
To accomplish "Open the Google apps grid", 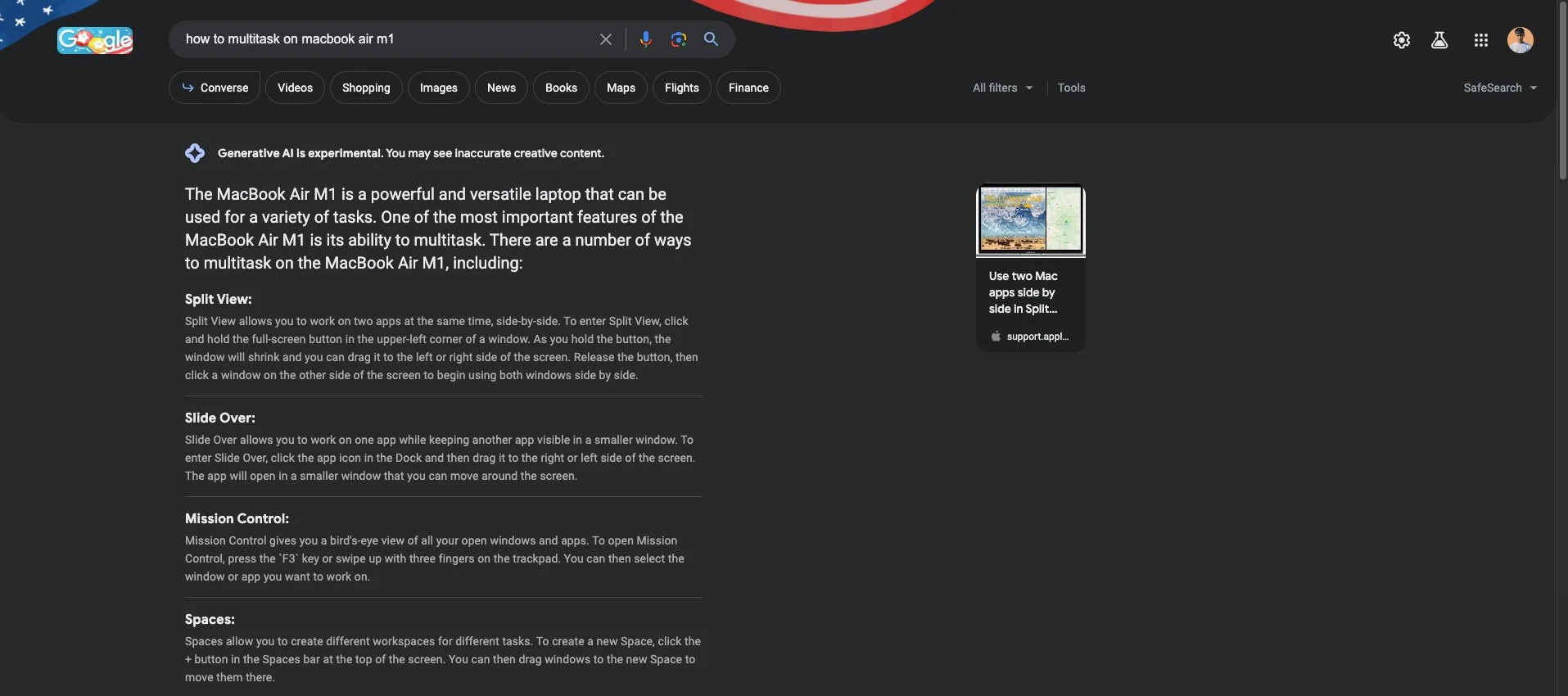I will pos(1481,40).
